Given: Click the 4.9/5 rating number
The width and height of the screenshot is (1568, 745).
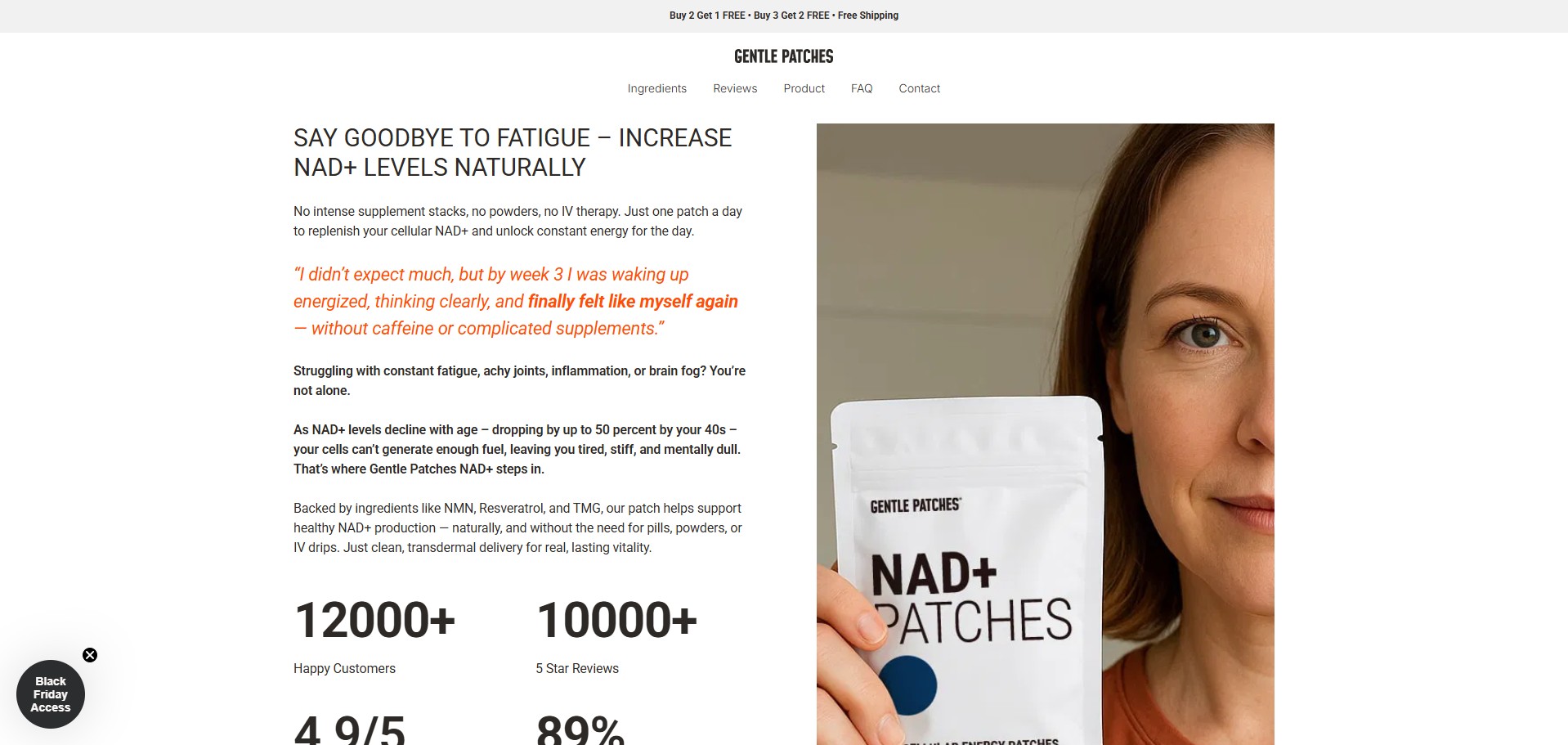Looking at the screenshot, I should (x=349, y=728).
